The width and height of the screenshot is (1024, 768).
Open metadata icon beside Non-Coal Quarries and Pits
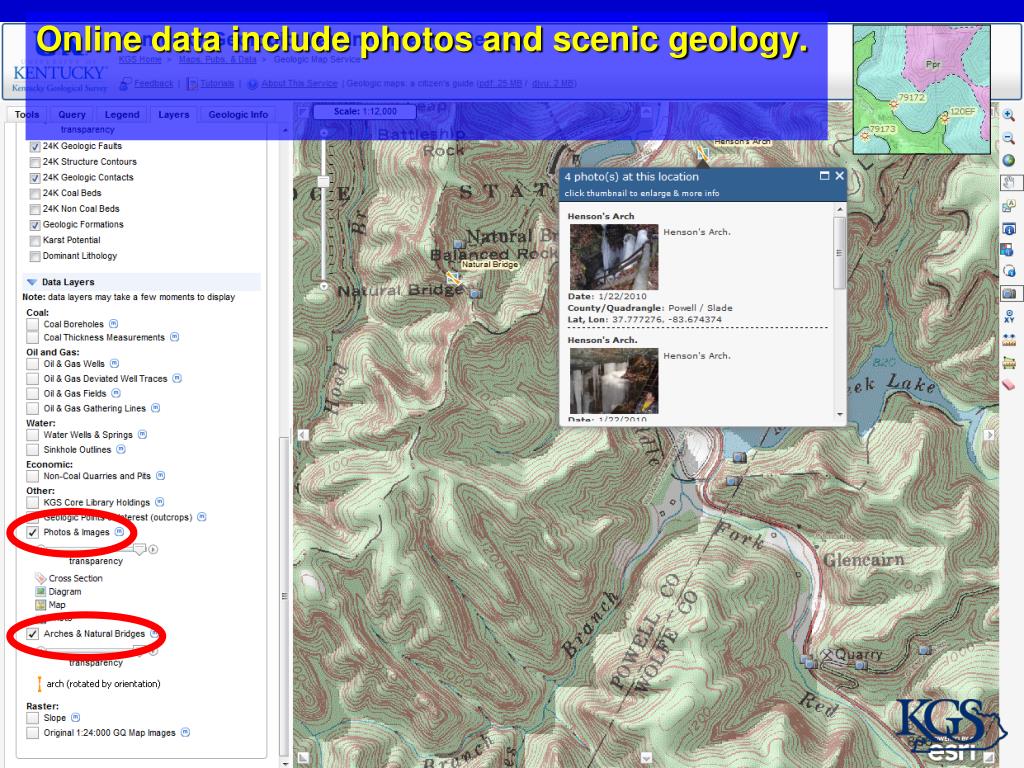[x=161, y=476]
